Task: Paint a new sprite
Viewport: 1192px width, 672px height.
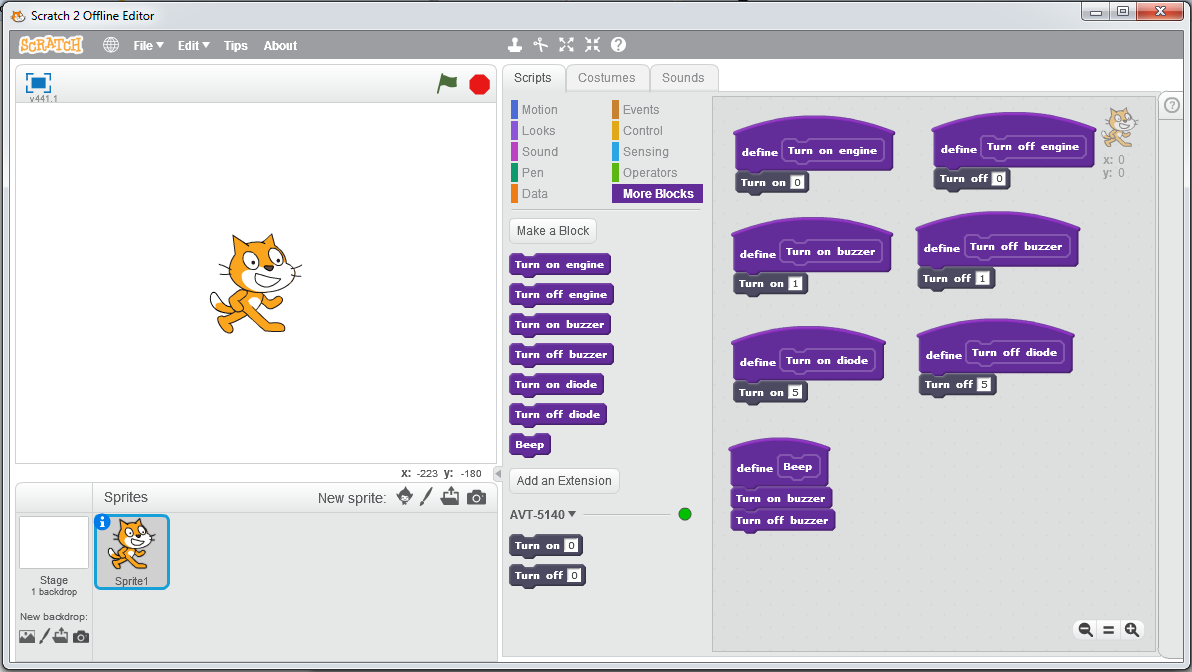Action: 426,496
